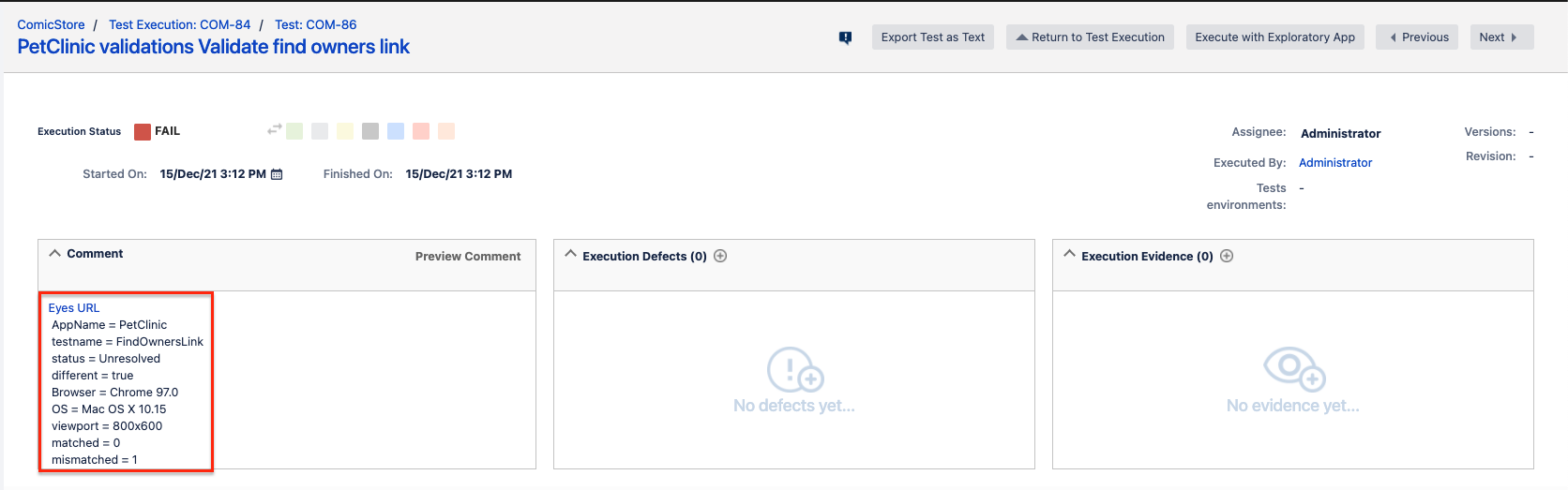Click Preview Comment
Viewport: 1568px width, 490px height.
coord(468,256)
